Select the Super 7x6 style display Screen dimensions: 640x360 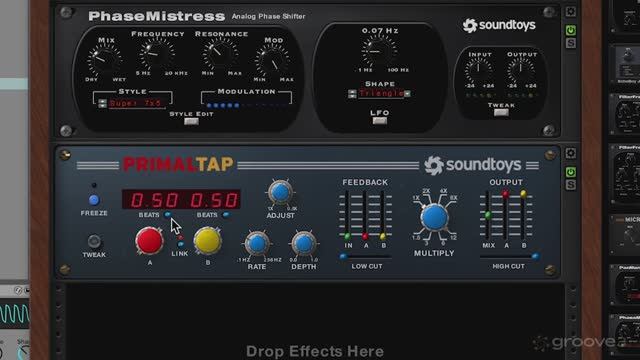136,103
